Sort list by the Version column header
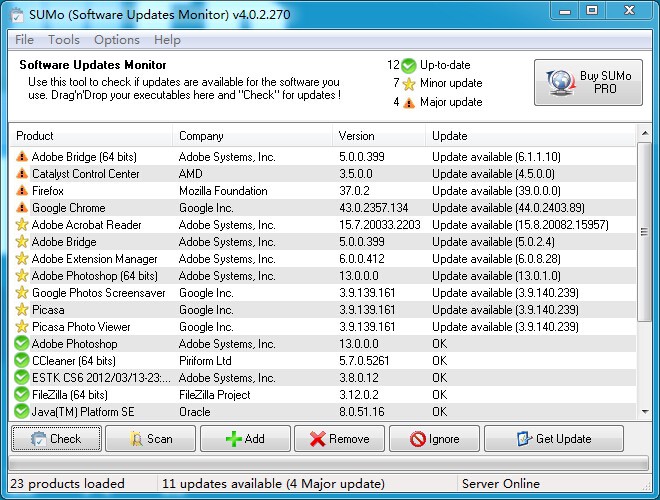The height and width of the screenshot is (500, 660). pyautogui.click(x=379, y=136)
